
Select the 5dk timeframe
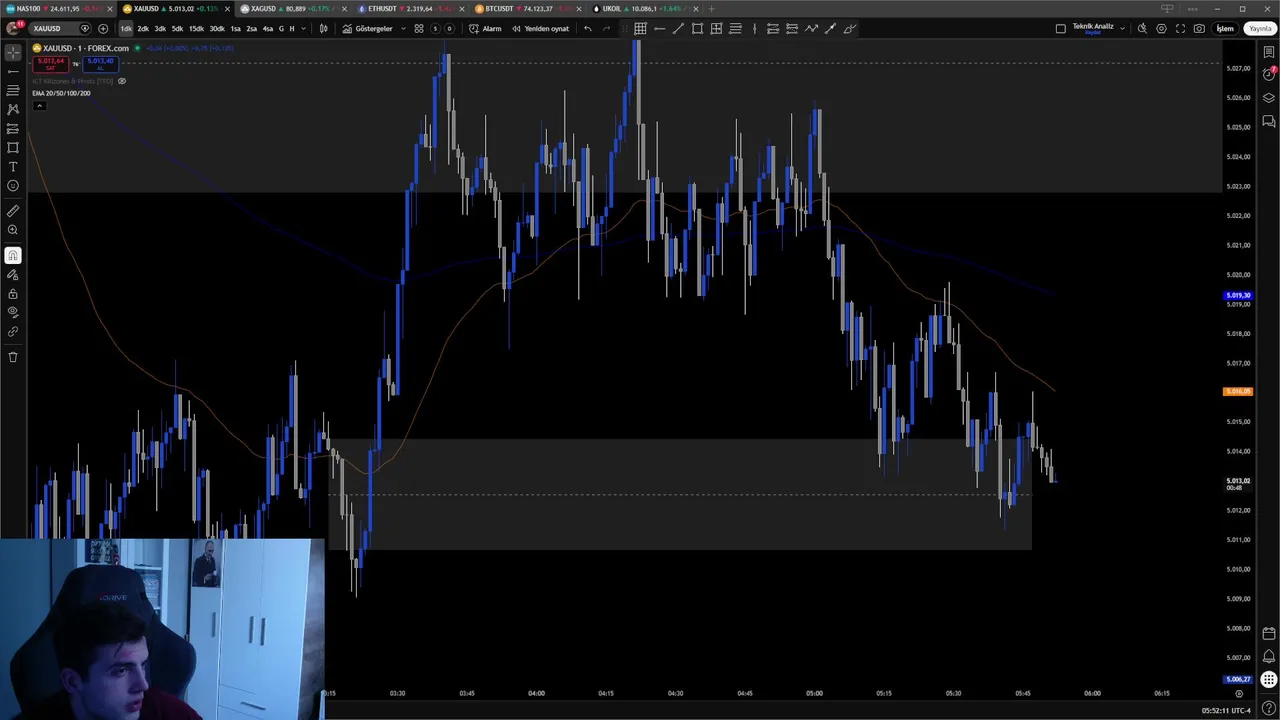pyautogui.click(x=177, y=29)
